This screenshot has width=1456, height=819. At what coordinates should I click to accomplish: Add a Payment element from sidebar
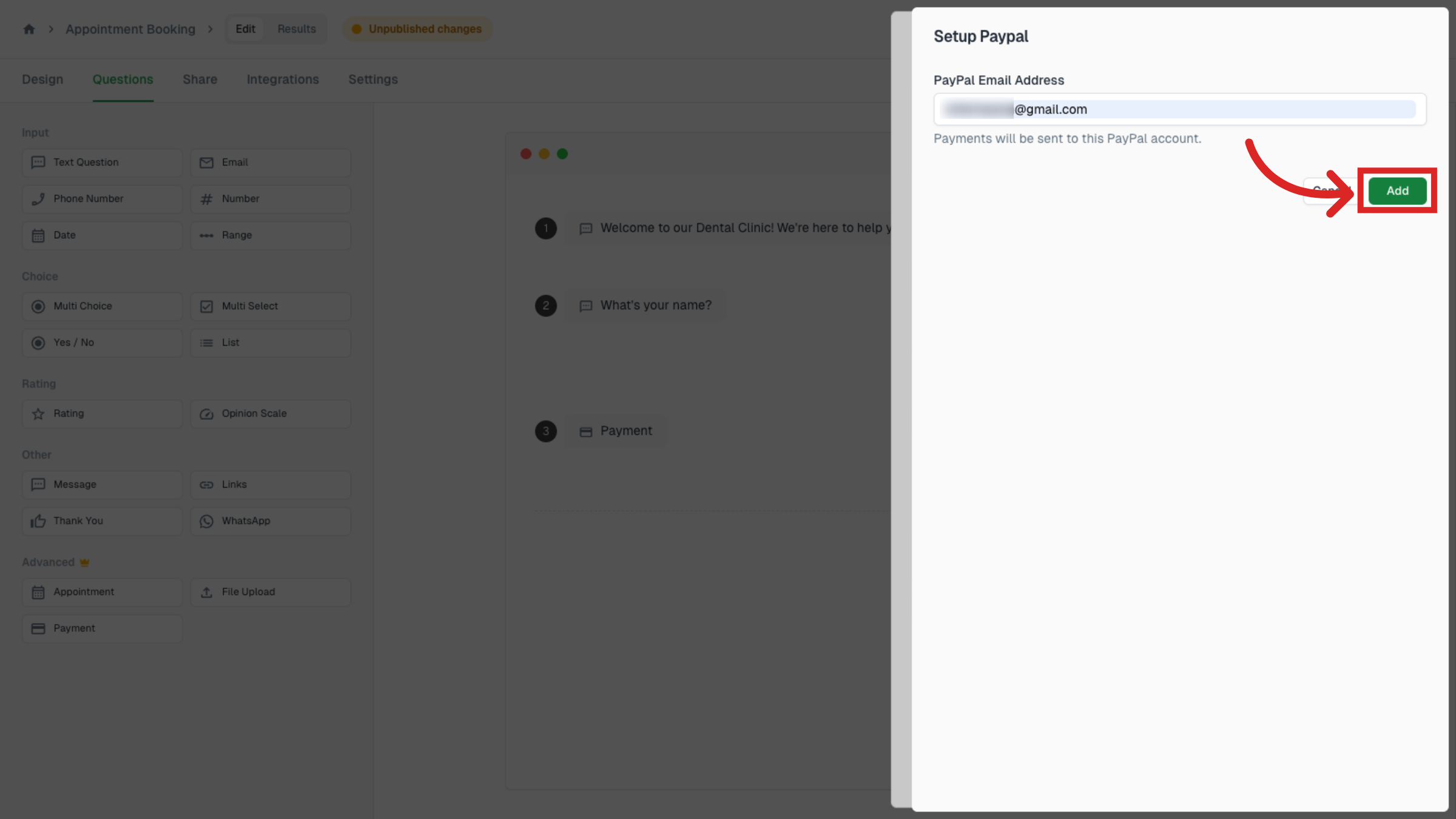tap(102, 629)
